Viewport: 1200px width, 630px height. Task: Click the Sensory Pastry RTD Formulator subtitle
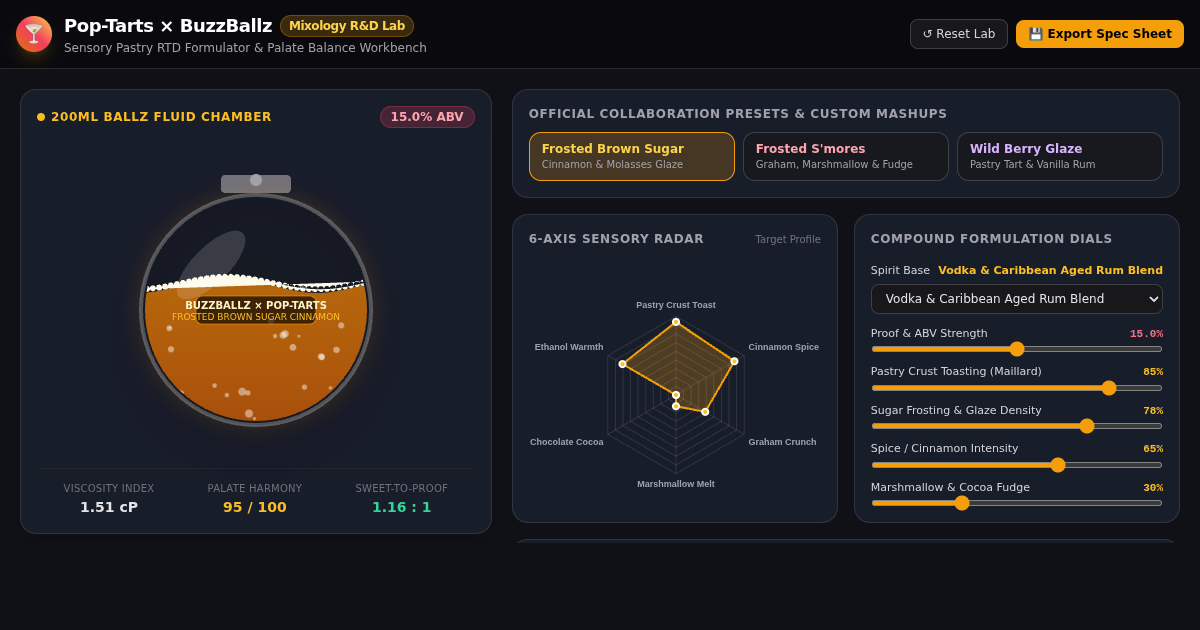pyautogui.click(x=245, y=48)
